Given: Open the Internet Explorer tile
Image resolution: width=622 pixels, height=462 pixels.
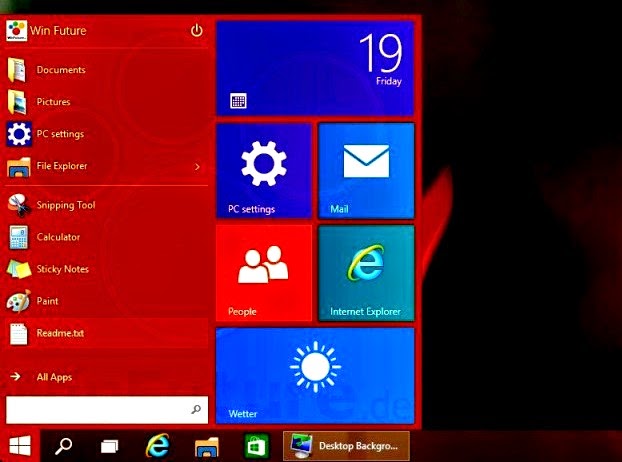Looking at the screenshot, I should pos(366,273).
